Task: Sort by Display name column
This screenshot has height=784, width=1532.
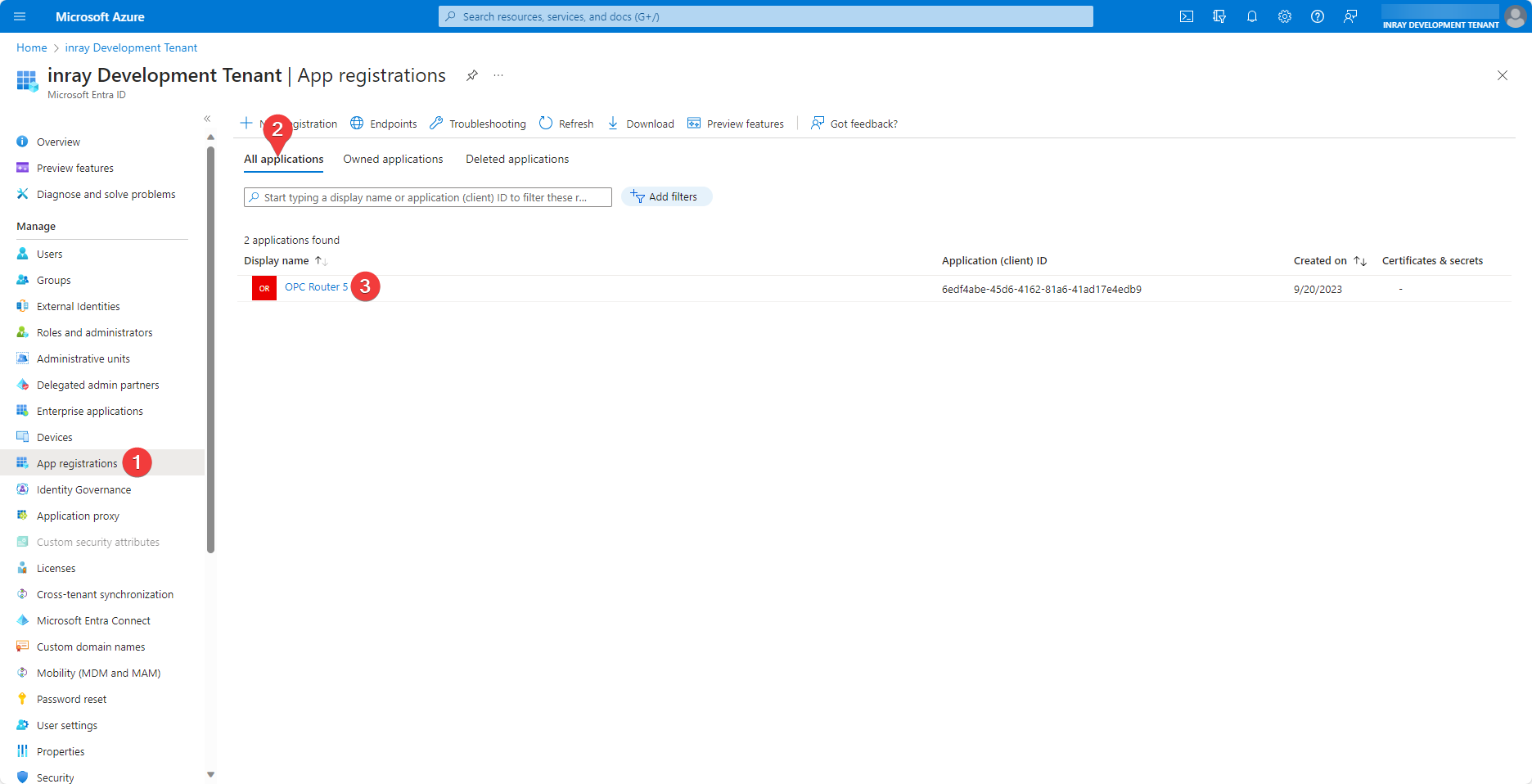Action: [x=286, y=260]
